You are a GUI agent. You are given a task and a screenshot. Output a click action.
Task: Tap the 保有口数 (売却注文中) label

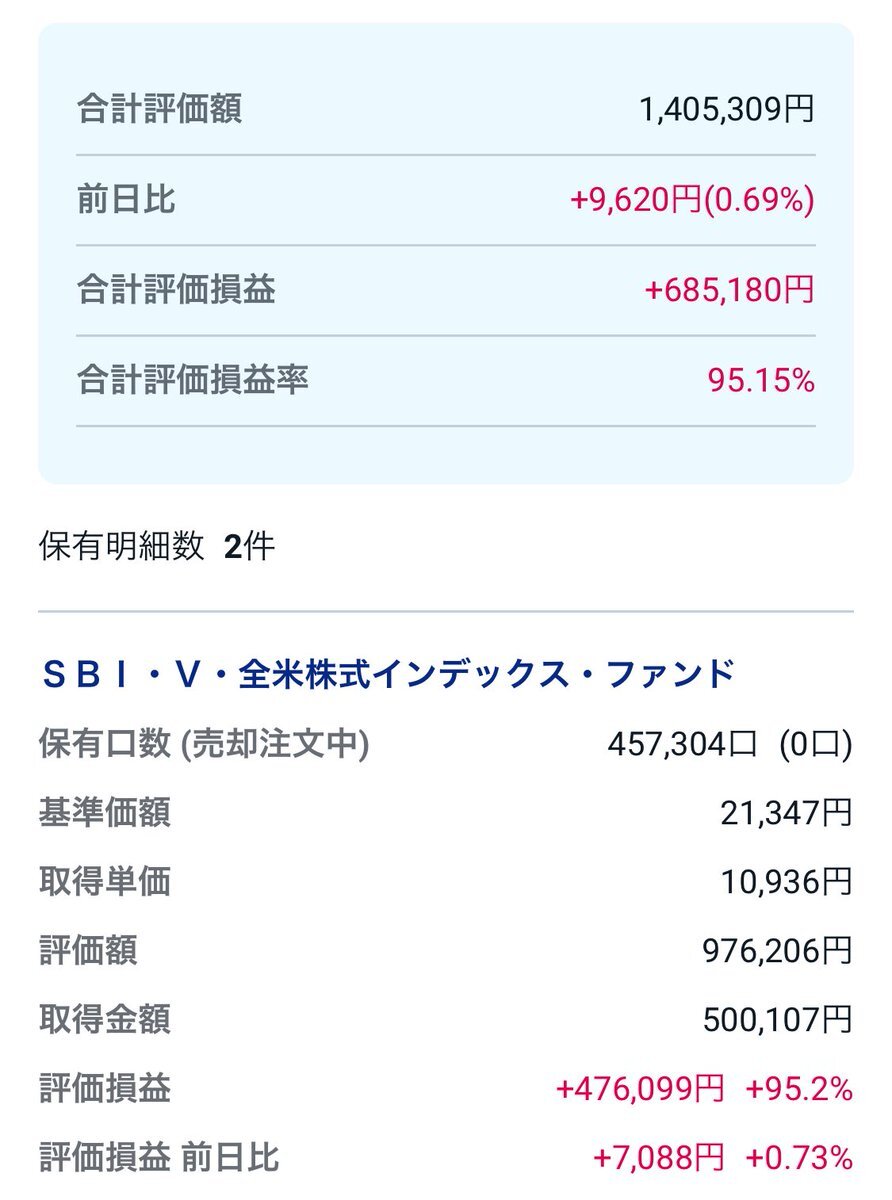(x=204, y=744)
